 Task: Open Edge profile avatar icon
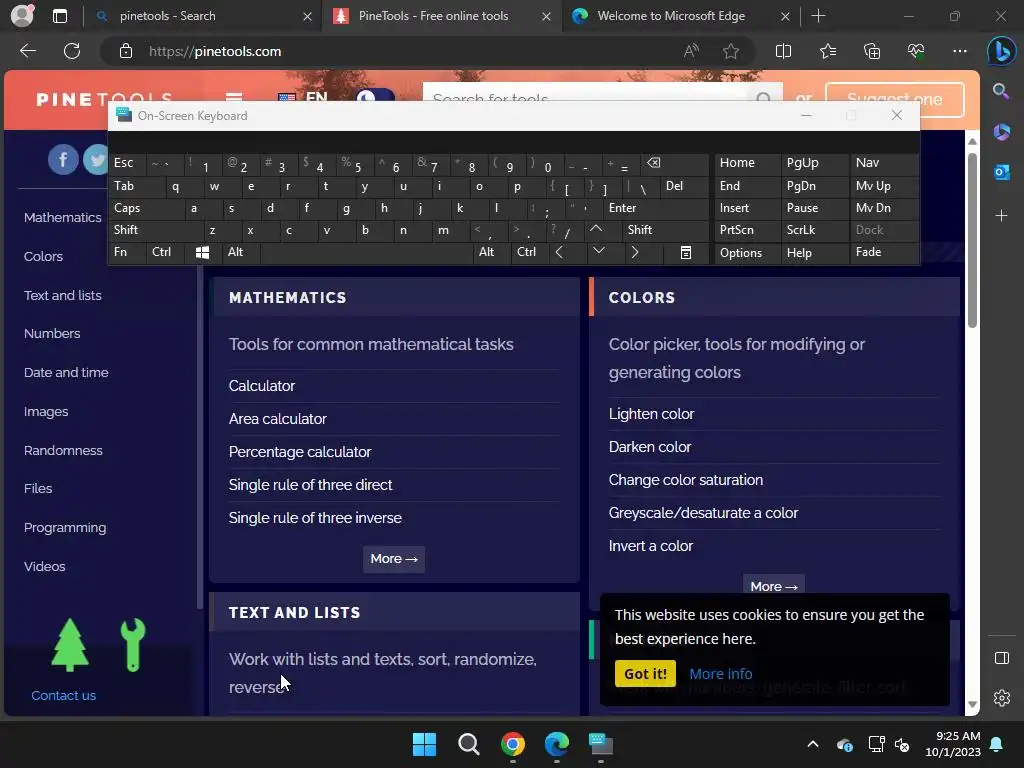(x=22, y=16)
